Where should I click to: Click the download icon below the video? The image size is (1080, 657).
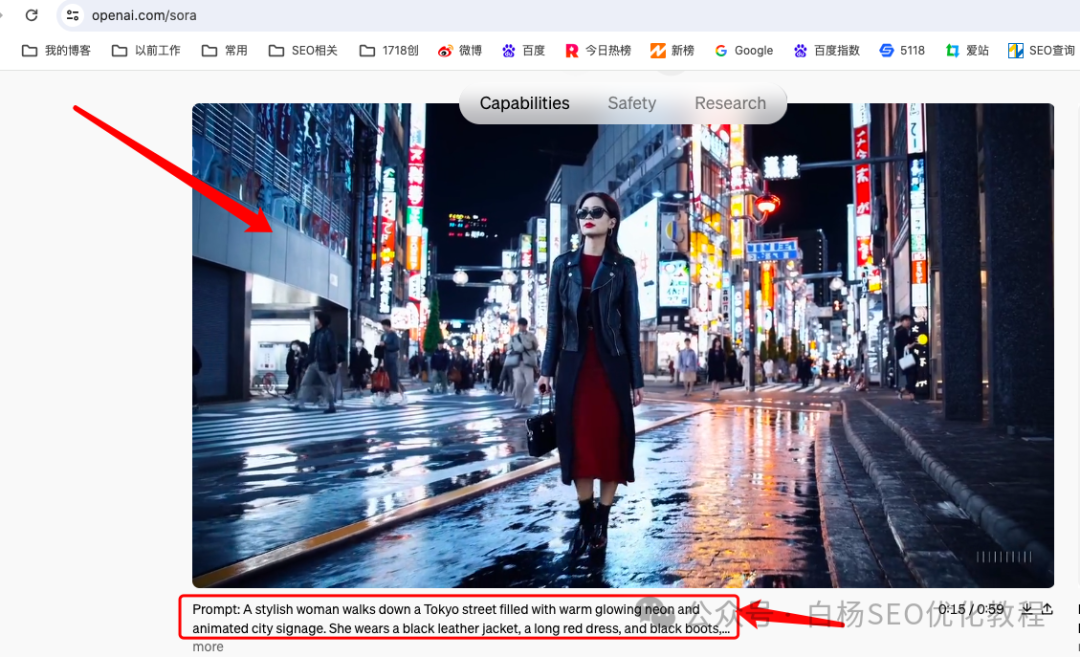pyautogui.click(x=1027, y=609)
